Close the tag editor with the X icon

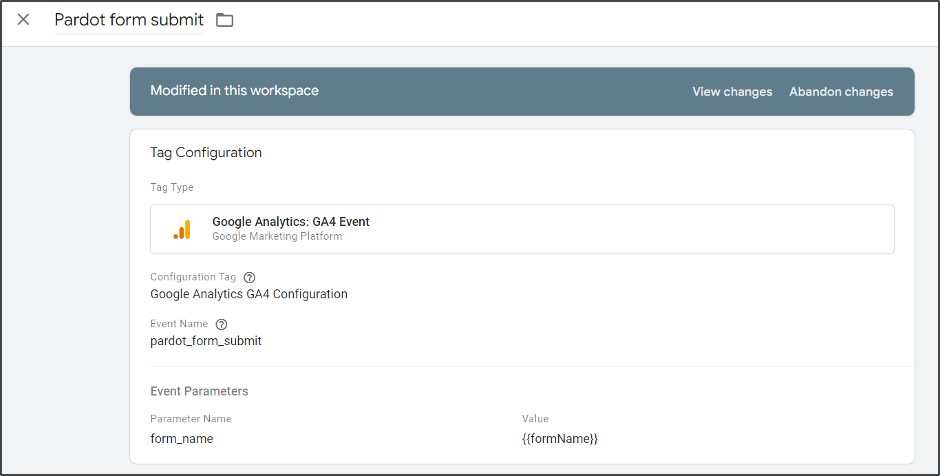coord(23,20)
